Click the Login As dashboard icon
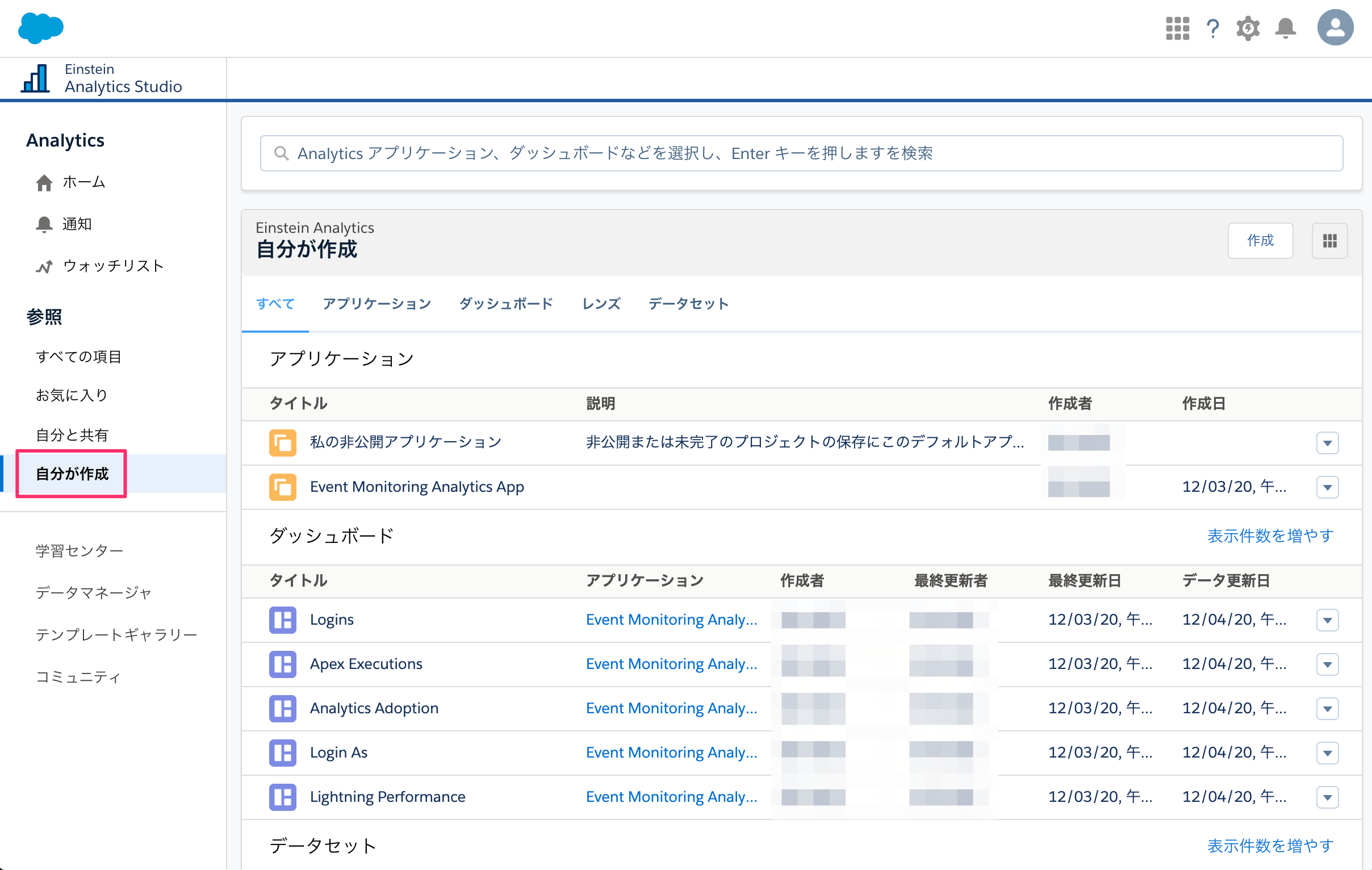The height and width of the screenshot is (870, 1372). coord(283,752)
